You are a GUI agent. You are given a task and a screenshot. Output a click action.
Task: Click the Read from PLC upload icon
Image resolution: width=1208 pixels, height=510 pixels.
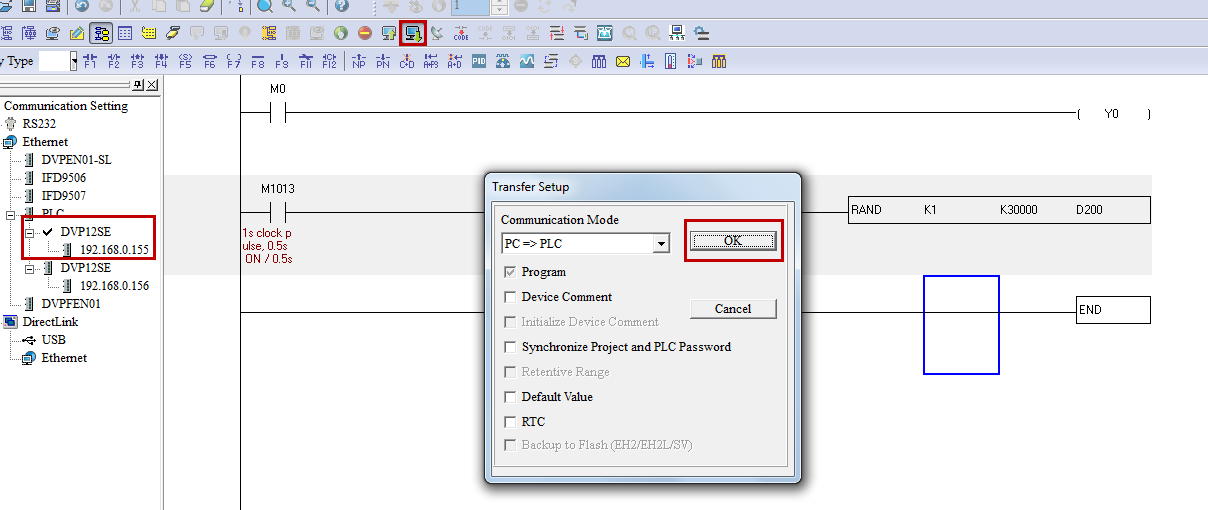click(x=388, y=33)
